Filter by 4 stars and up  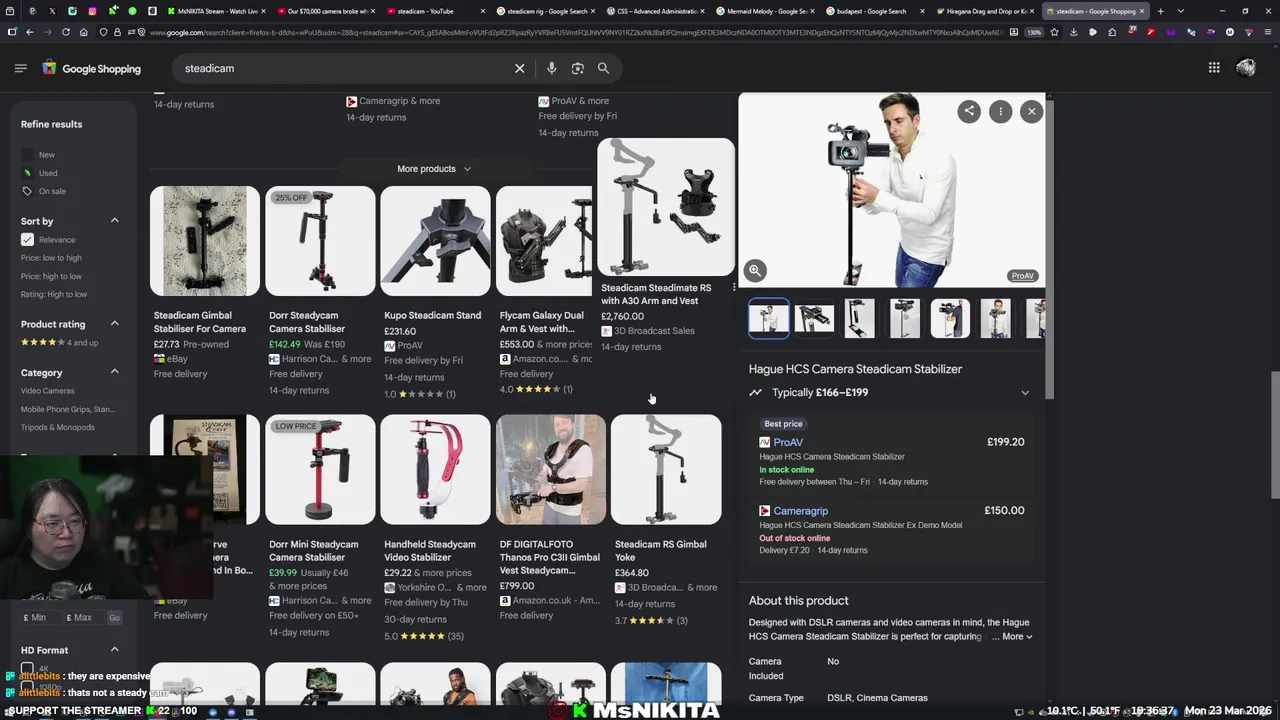coord(59,342)
